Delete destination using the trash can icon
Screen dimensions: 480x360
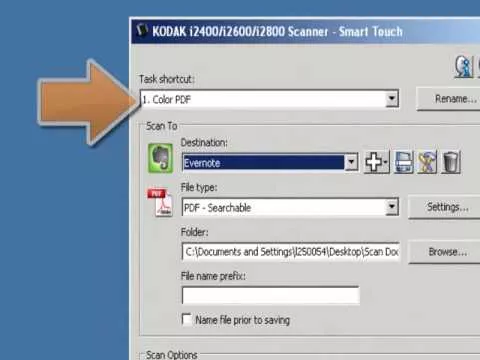tap(451, 162)
